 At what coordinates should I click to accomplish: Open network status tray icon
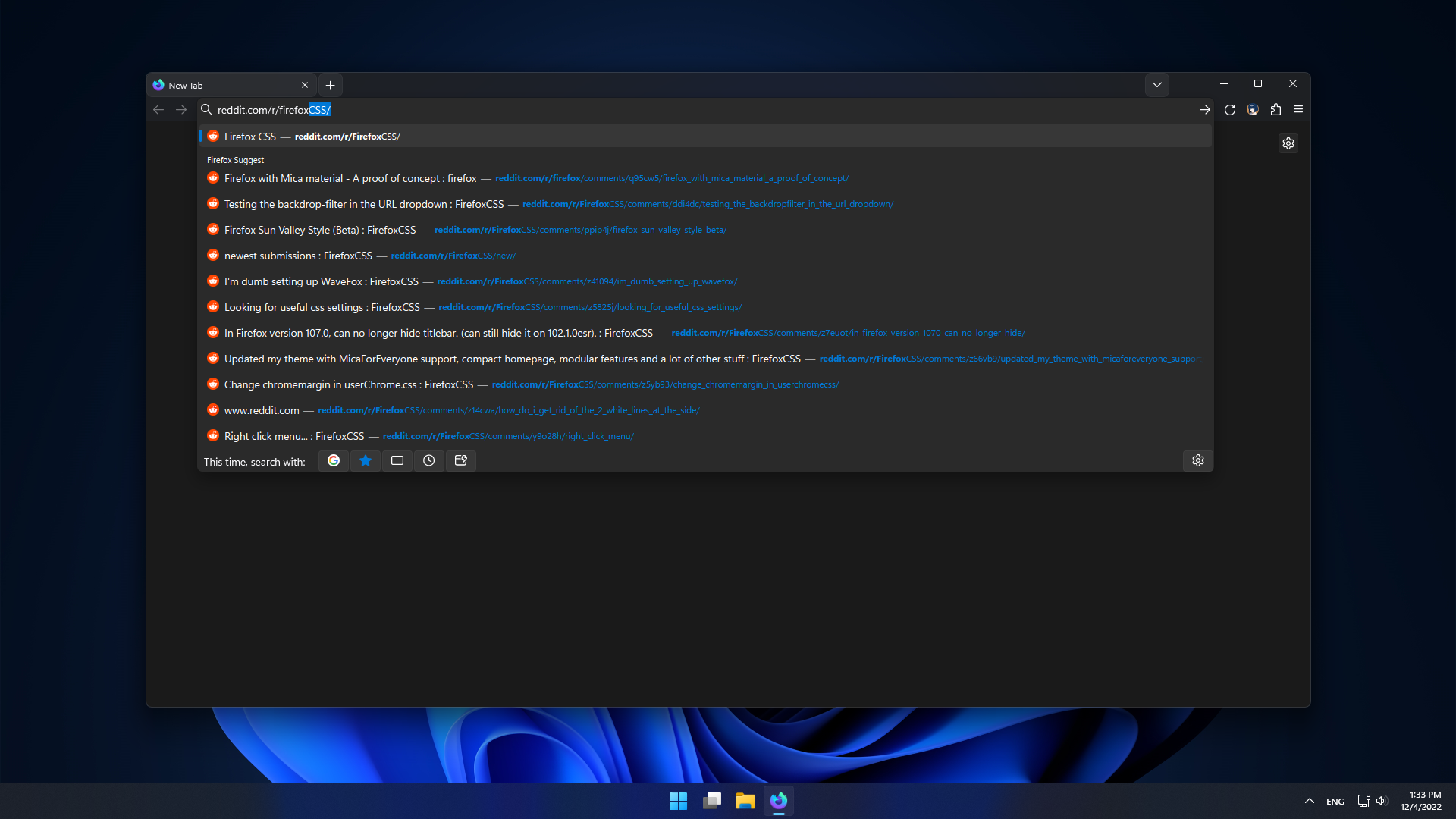1363,801
